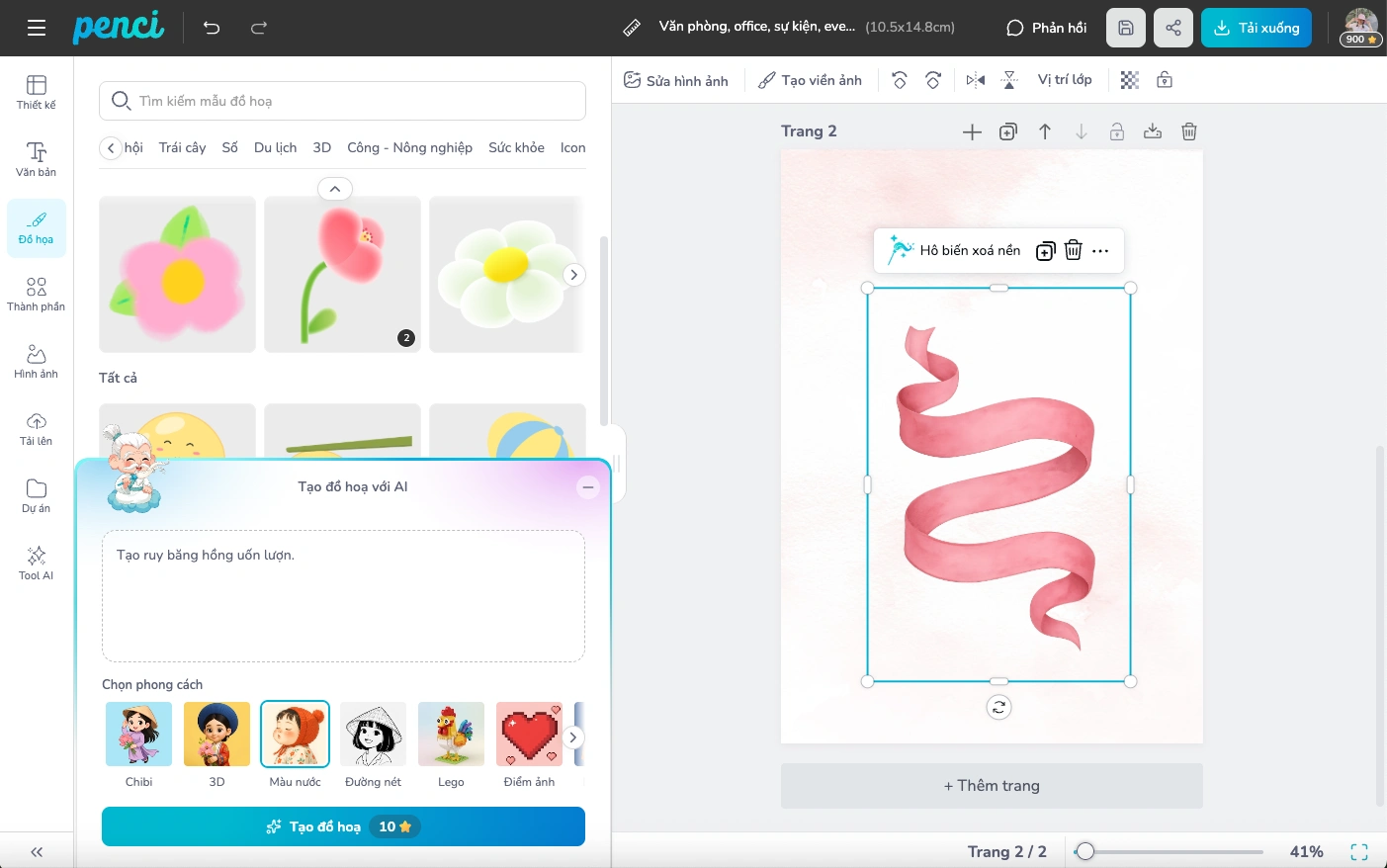Image resolution: width=1387 pixels, height=868 pixels.
Task: Delete the selected ribbon image
Action: tap(1074, 250)
